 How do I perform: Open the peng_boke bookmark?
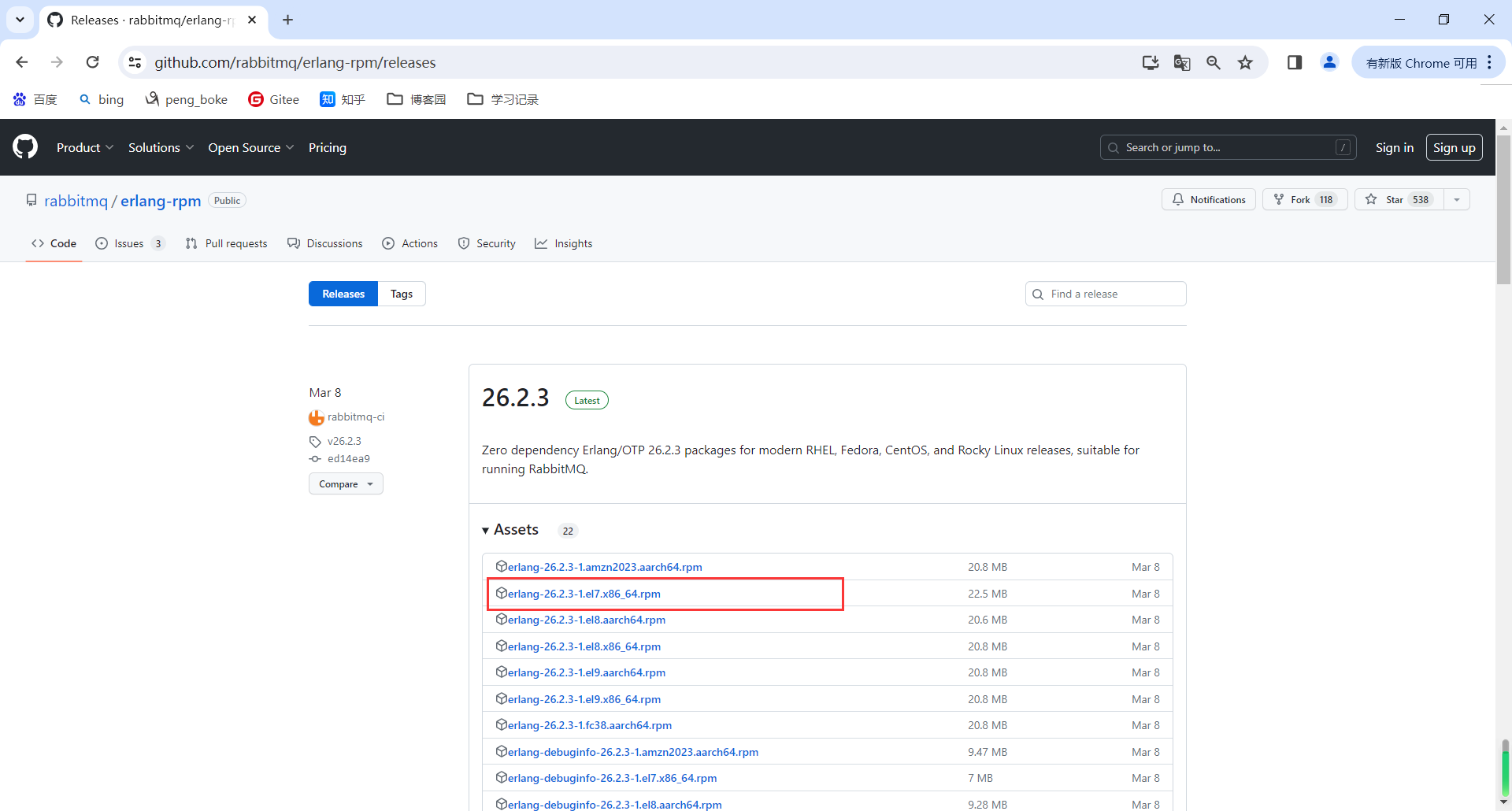[187, 99]
